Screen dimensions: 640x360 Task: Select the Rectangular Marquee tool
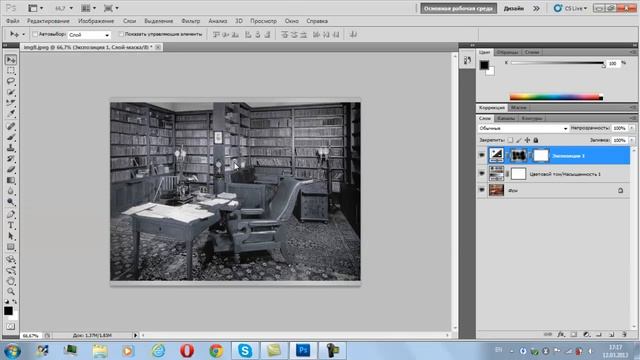pyautogui.click(x=11, y=71)
